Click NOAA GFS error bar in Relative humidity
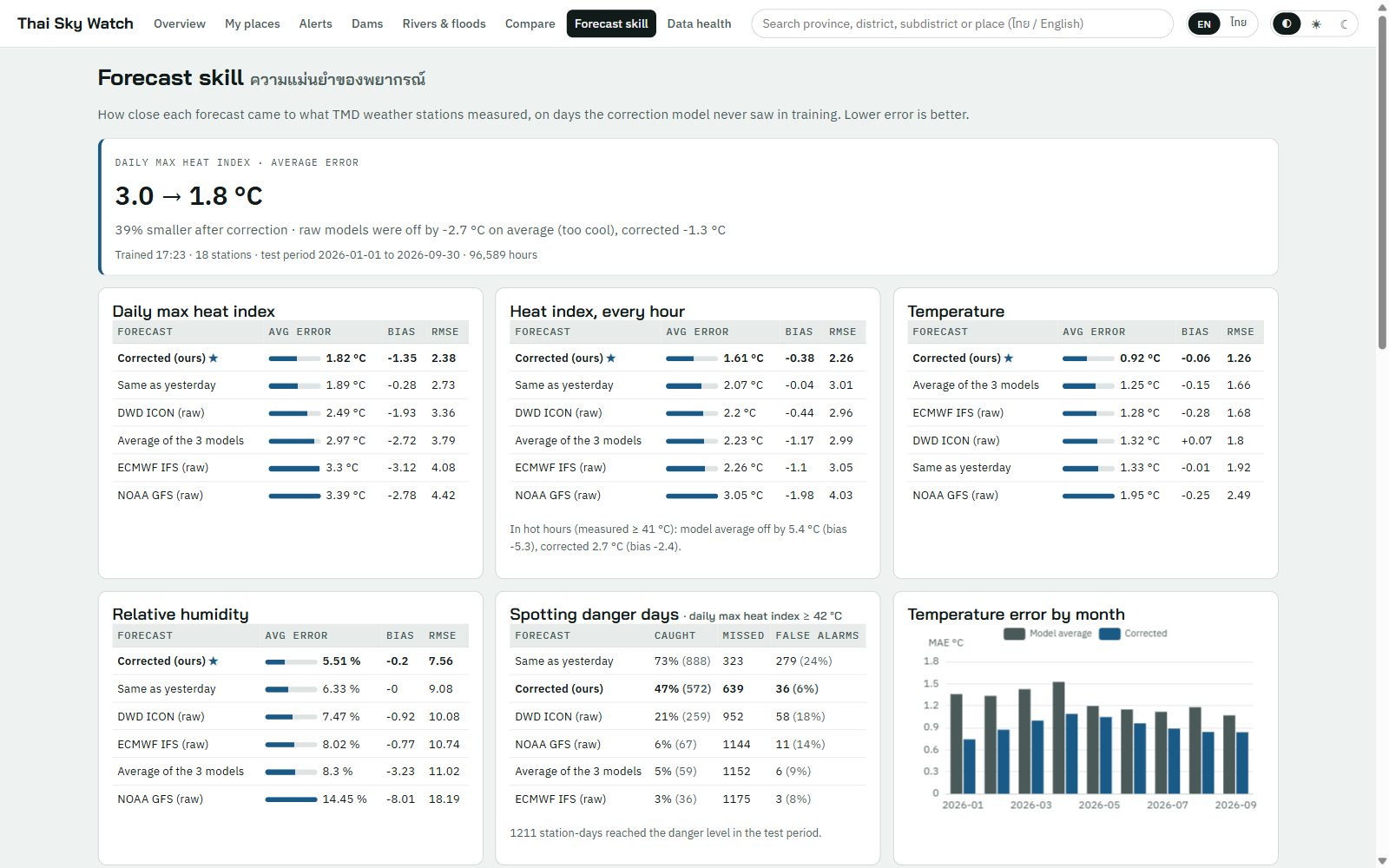This screenshot has width=1389, height=868. tap(291, 799)
